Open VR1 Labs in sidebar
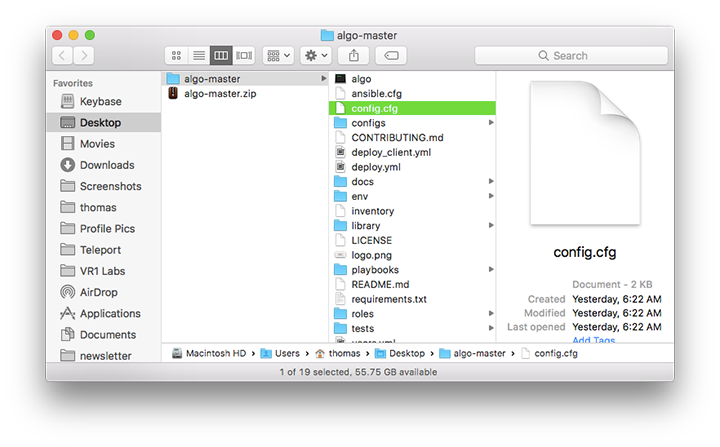Image resolution: width=720 pixels, height=447 pixels. [x=104, y=271]
